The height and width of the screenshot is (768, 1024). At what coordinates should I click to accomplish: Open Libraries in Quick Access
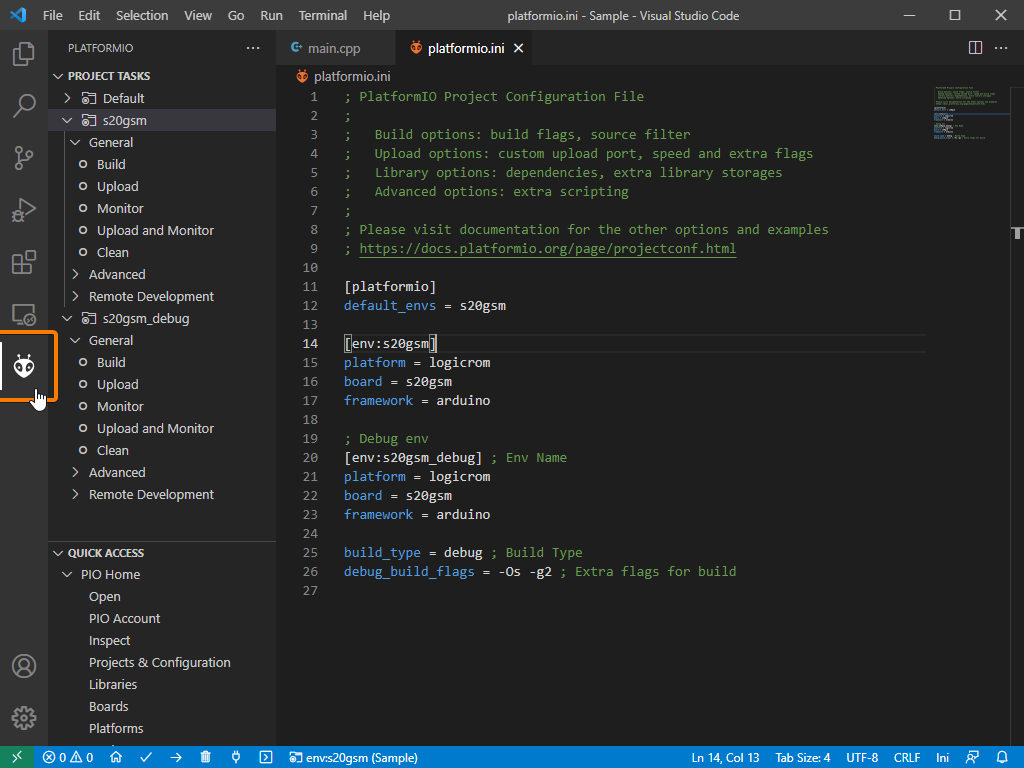[x=113, y=684]
